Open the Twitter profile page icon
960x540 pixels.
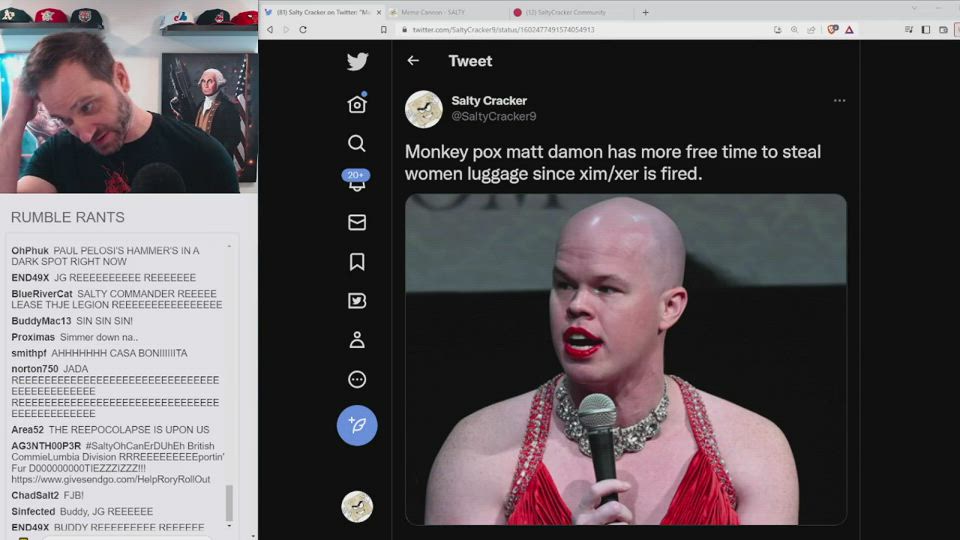357,340
